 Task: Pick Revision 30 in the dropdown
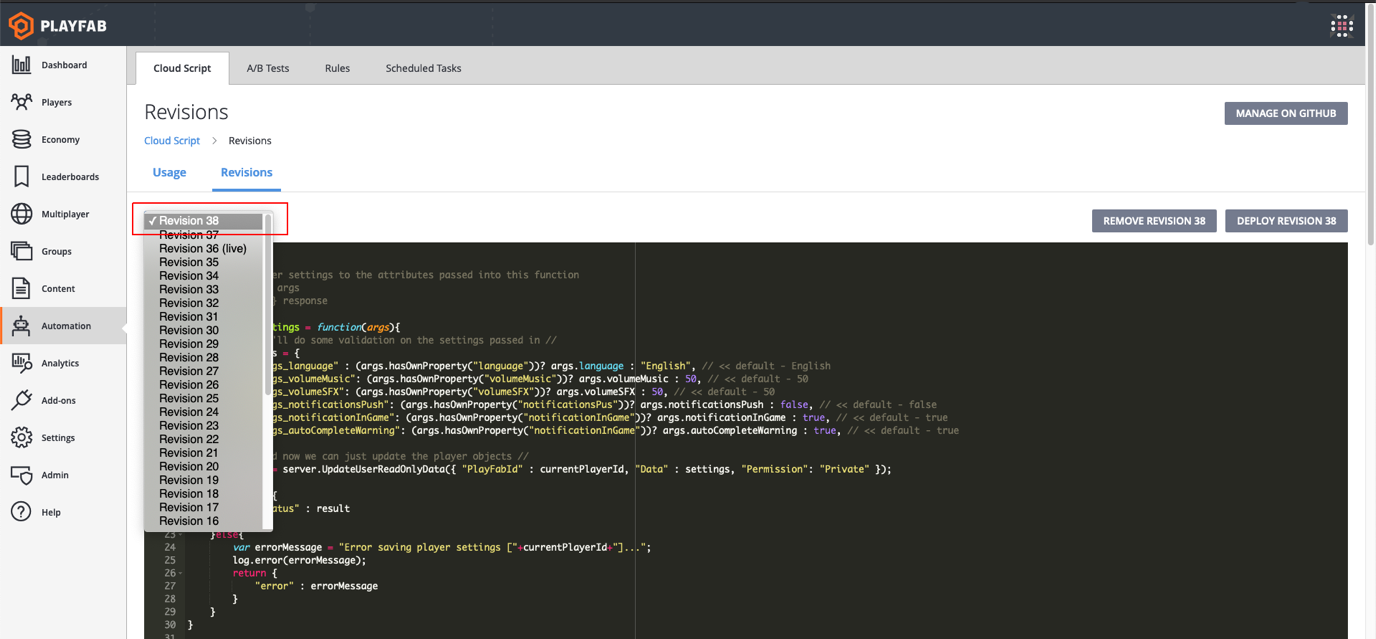pos(203,330)
